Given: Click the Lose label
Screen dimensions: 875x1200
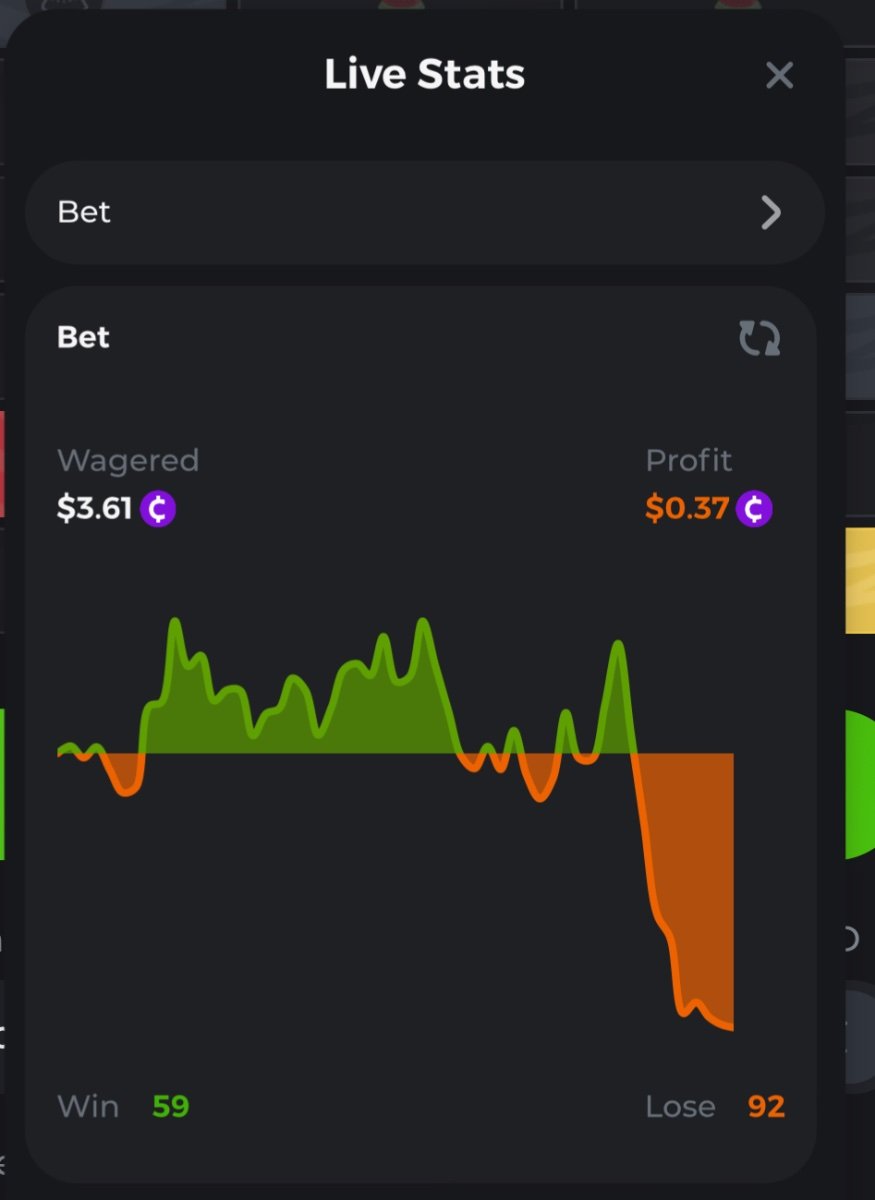Looking at the screenshot, I should 680,1107.
